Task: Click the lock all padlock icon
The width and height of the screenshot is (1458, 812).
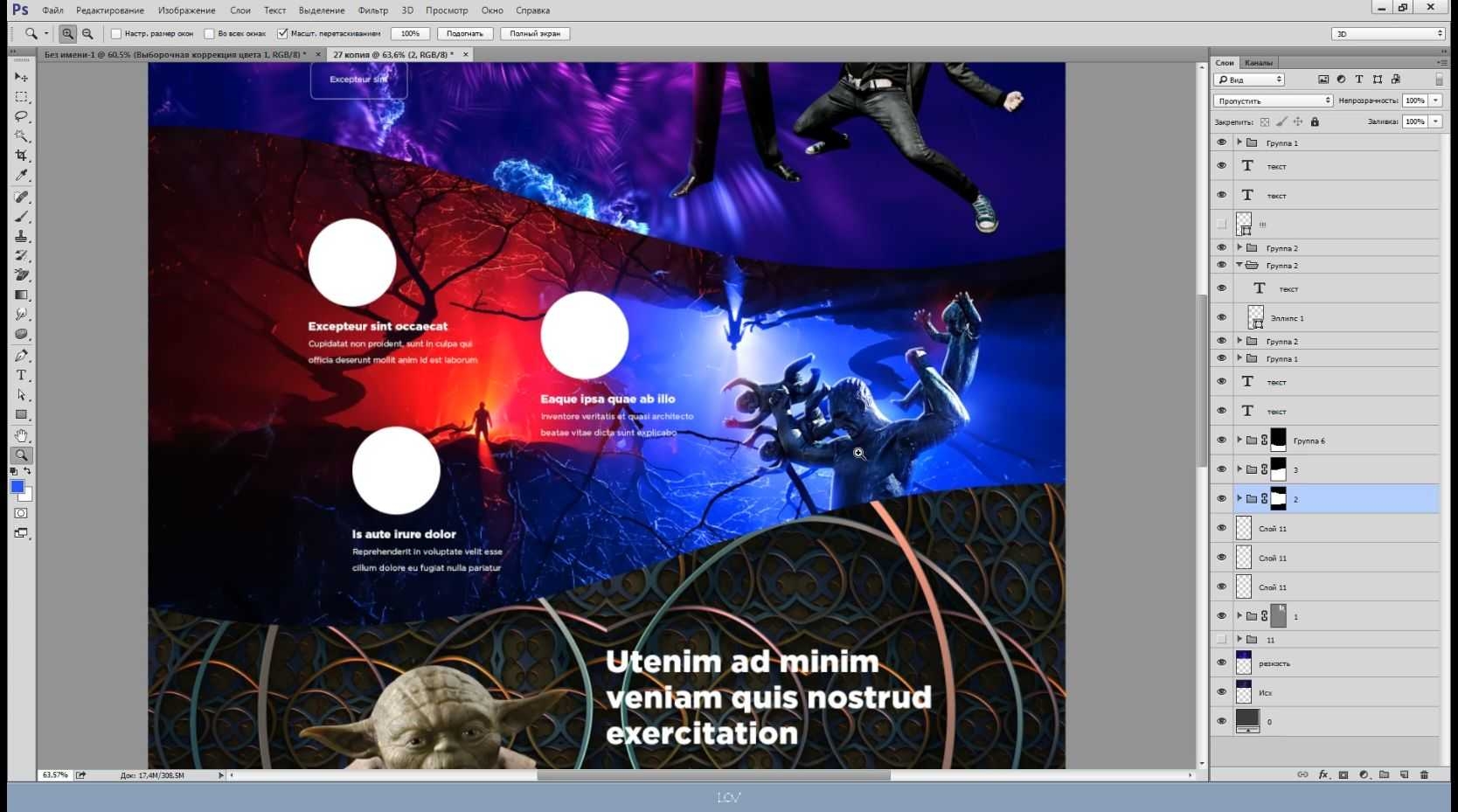Action: click(x=1315, y=121)
